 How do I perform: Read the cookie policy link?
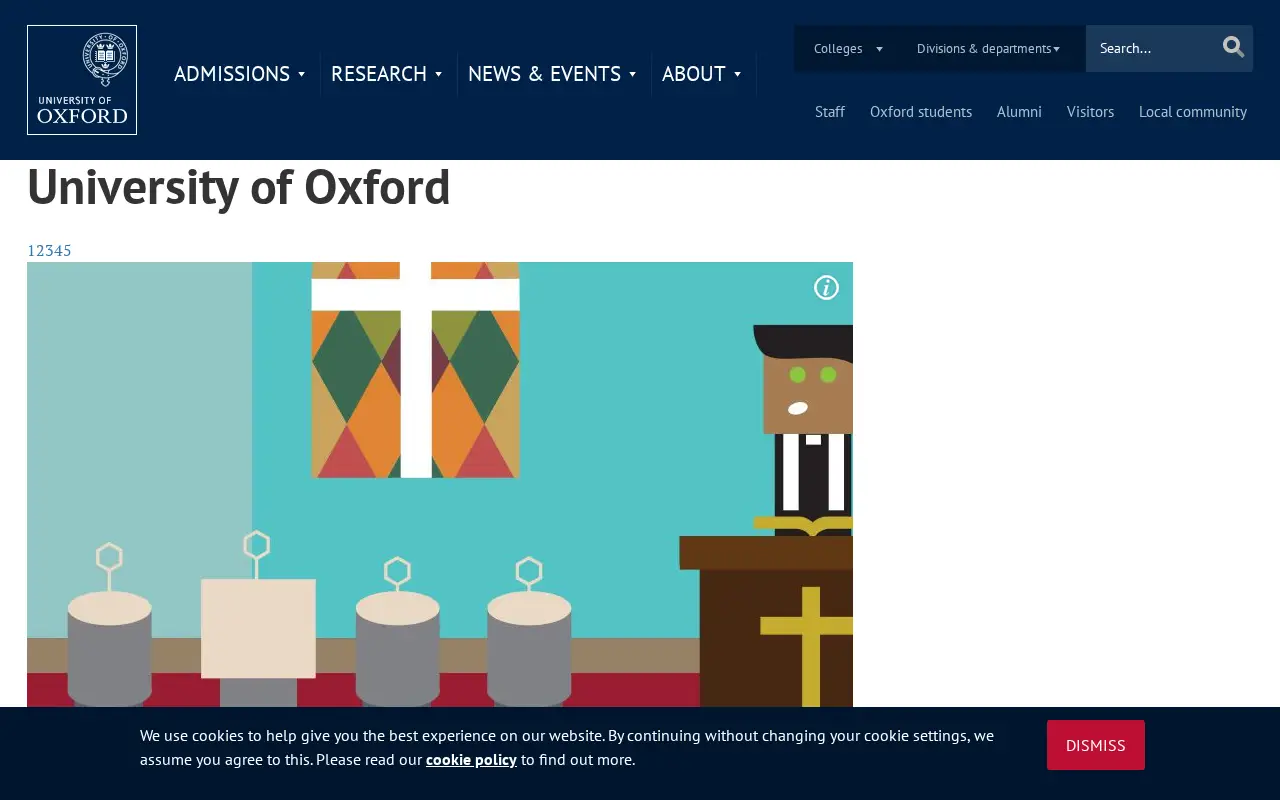tap(471, 760)
